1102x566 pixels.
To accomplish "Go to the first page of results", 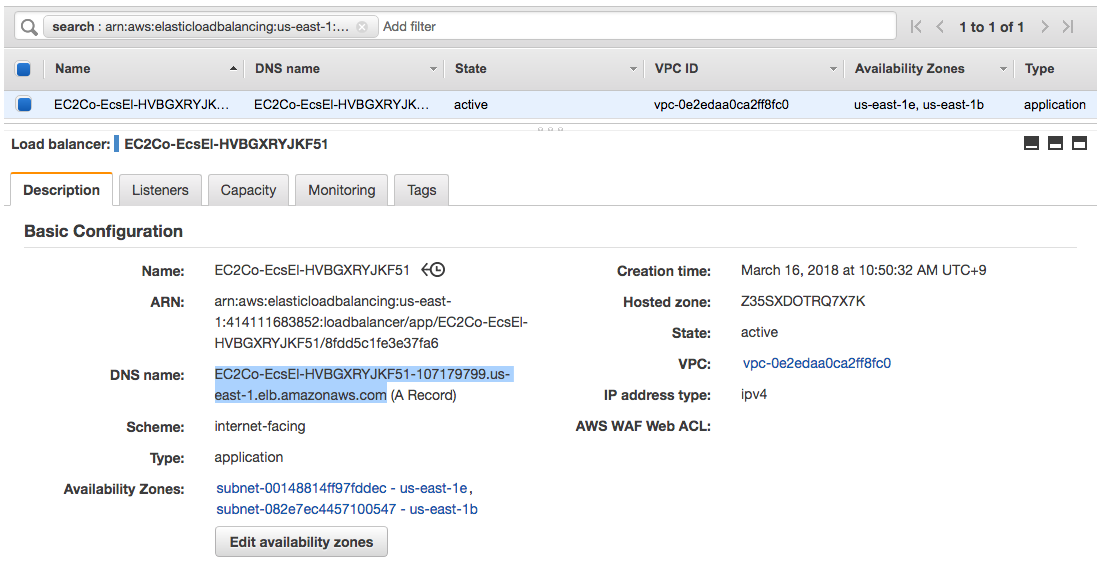I will (916, 27).
